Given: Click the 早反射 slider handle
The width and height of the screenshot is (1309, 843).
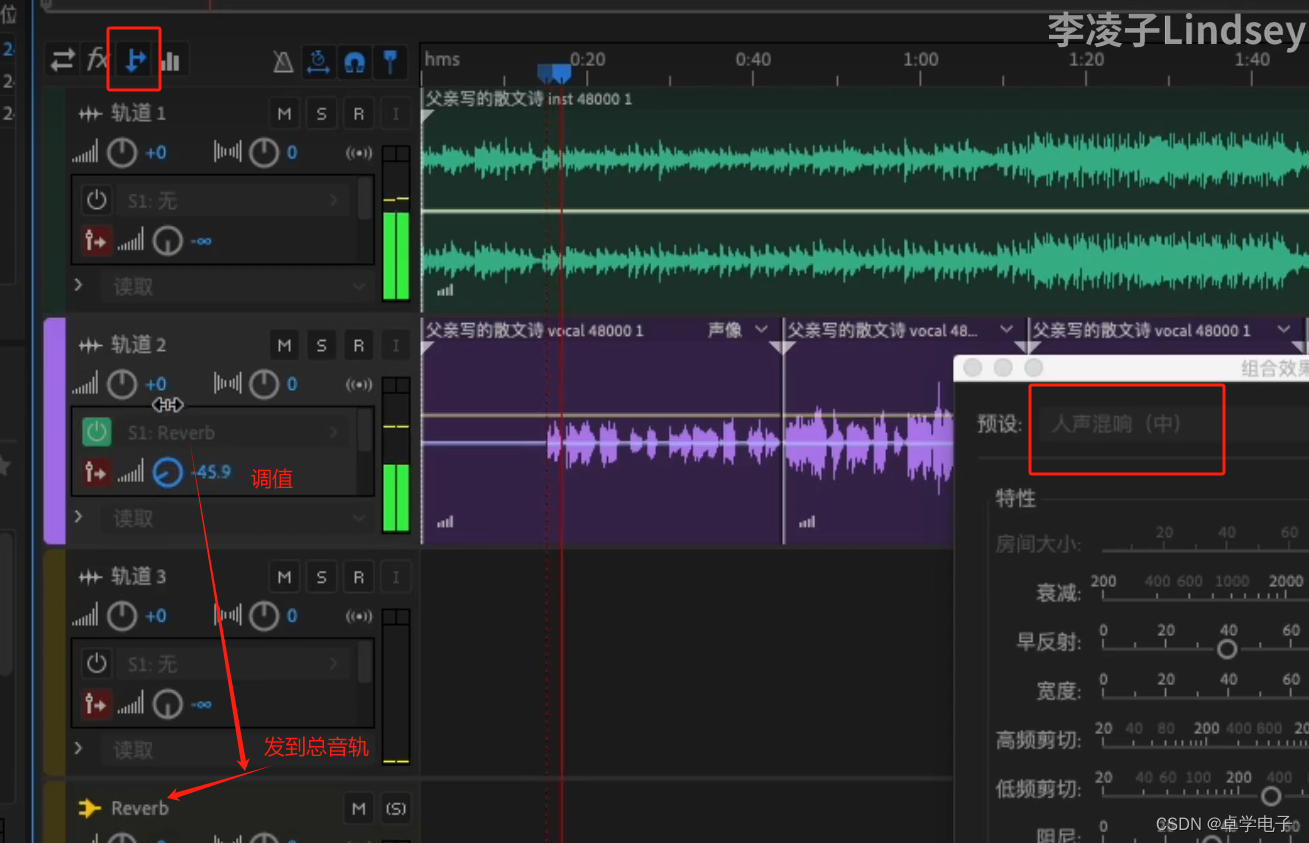Looking at the screenshot, I should click(x=1227, y=649).
